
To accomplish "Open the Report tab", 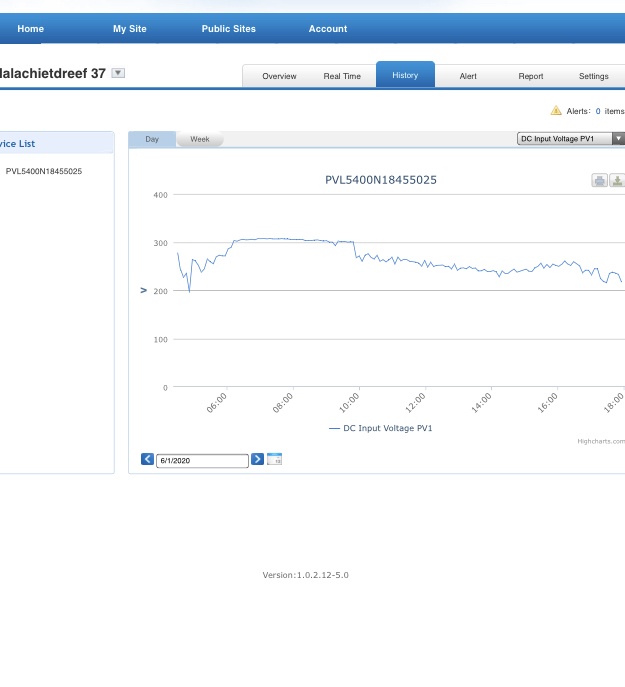I will click(x=531, y=76).
